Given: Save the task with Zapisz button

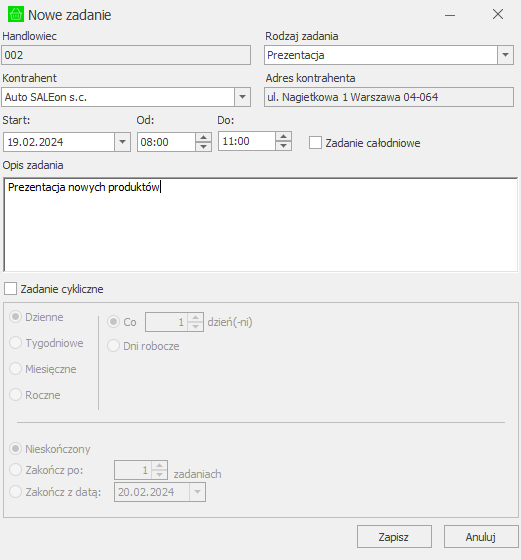Looking at the screenshot, I should pyautogui.click(x=394, y=536).
